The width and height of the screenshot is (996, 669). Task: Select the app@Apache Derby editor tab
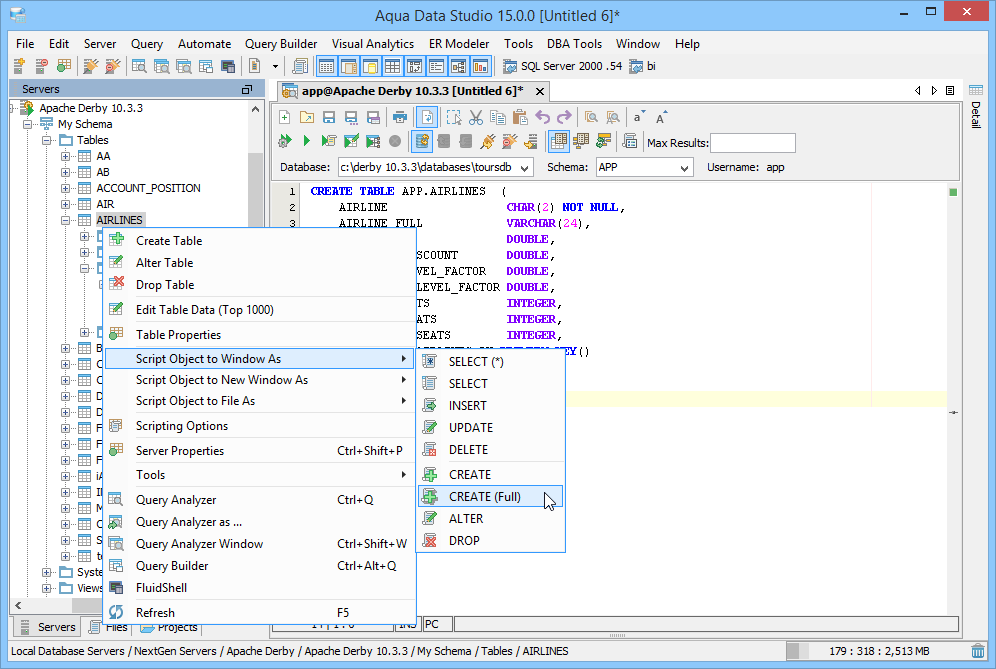coord(413,91)
